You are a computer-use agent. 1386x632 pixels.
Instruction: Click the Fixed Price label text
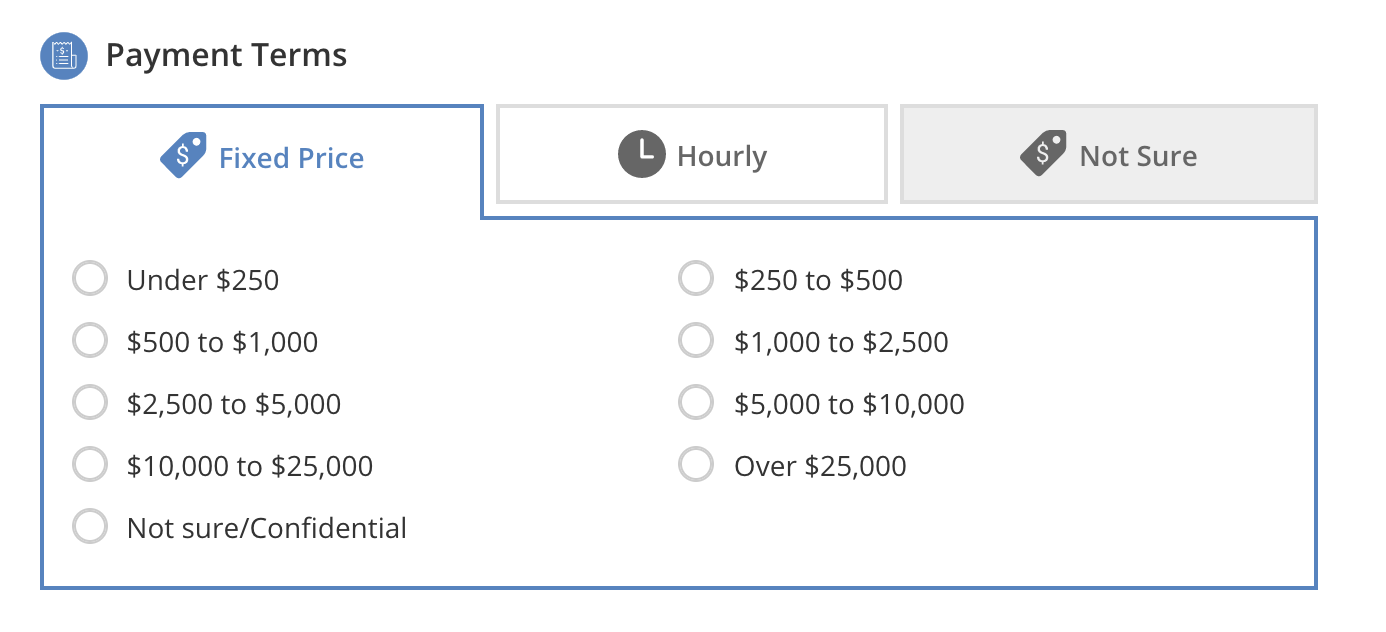point(291,157)
